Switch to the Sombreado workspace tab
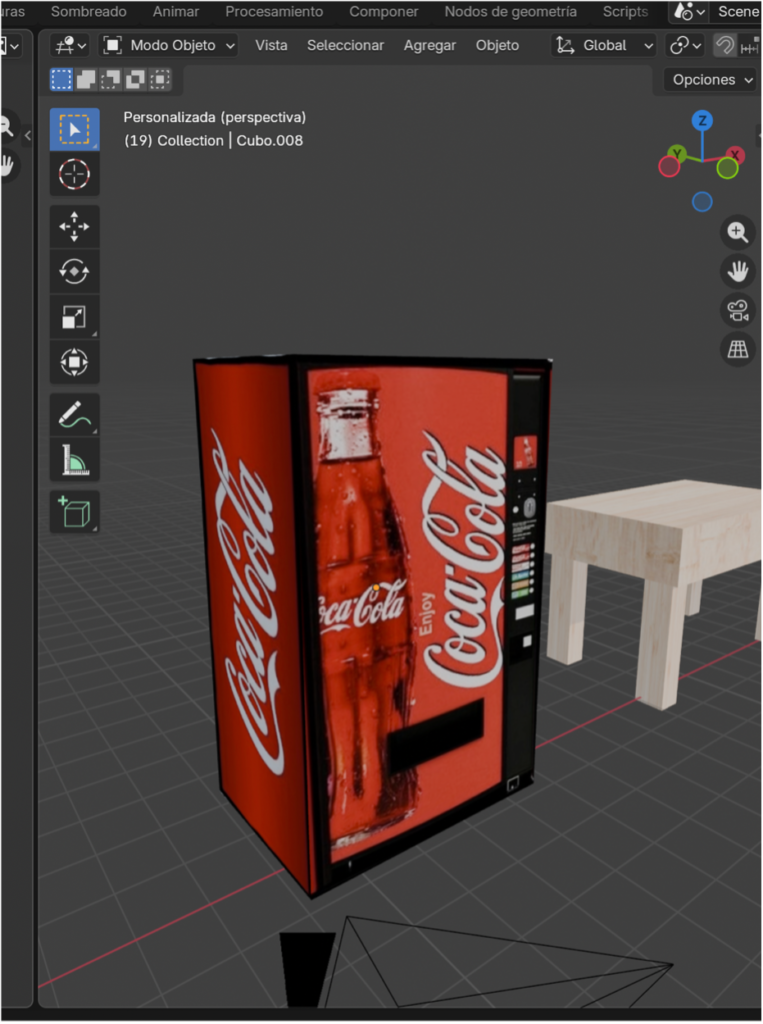 tap(89, 12)
